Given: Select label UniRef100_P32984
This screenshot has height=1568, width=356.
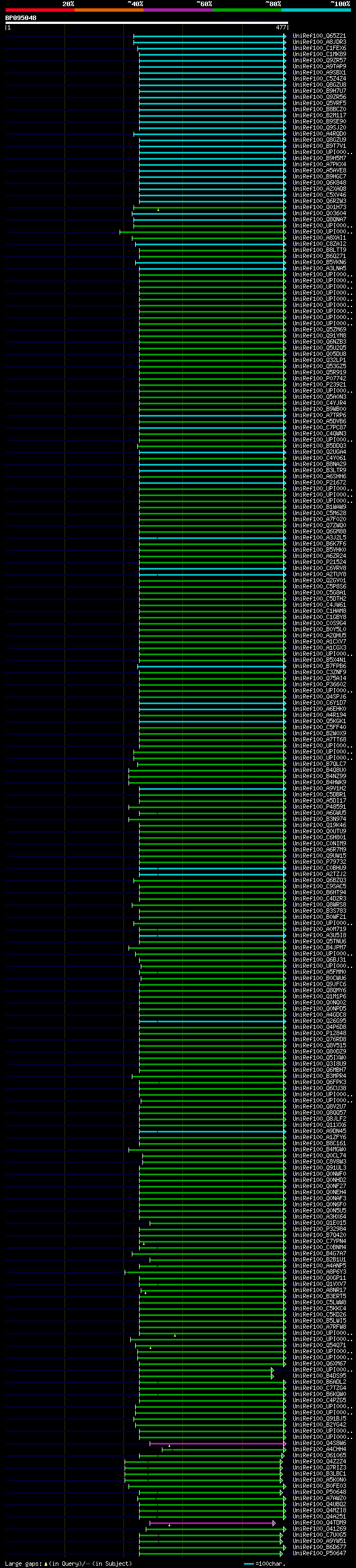Looking at the screenshot, I should [319, 1229].
